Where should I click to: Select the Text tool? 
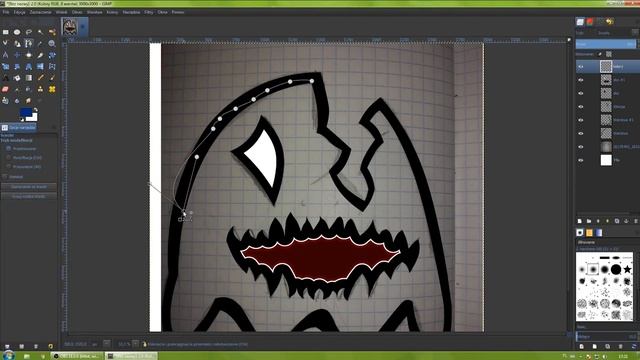(x=5, y=78)
